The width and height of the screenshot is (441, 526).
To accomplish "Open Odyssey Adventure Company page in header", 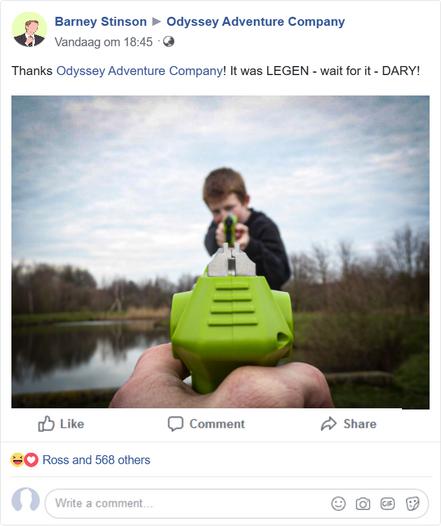I will (256, 21).
